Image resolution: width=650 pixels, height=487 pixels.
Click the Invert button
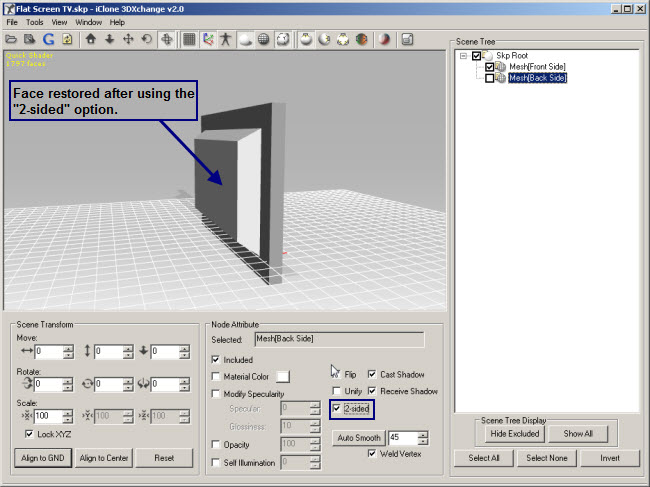tap(610, 458)
